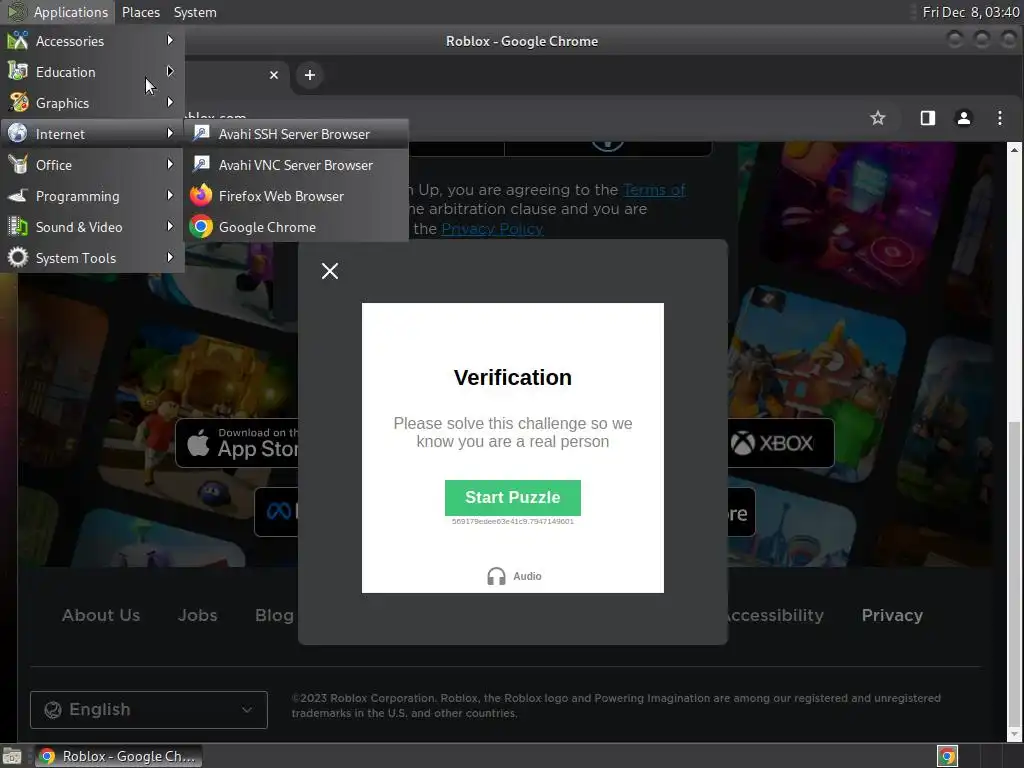Launch Avahi VNC Server Browser

297,165
